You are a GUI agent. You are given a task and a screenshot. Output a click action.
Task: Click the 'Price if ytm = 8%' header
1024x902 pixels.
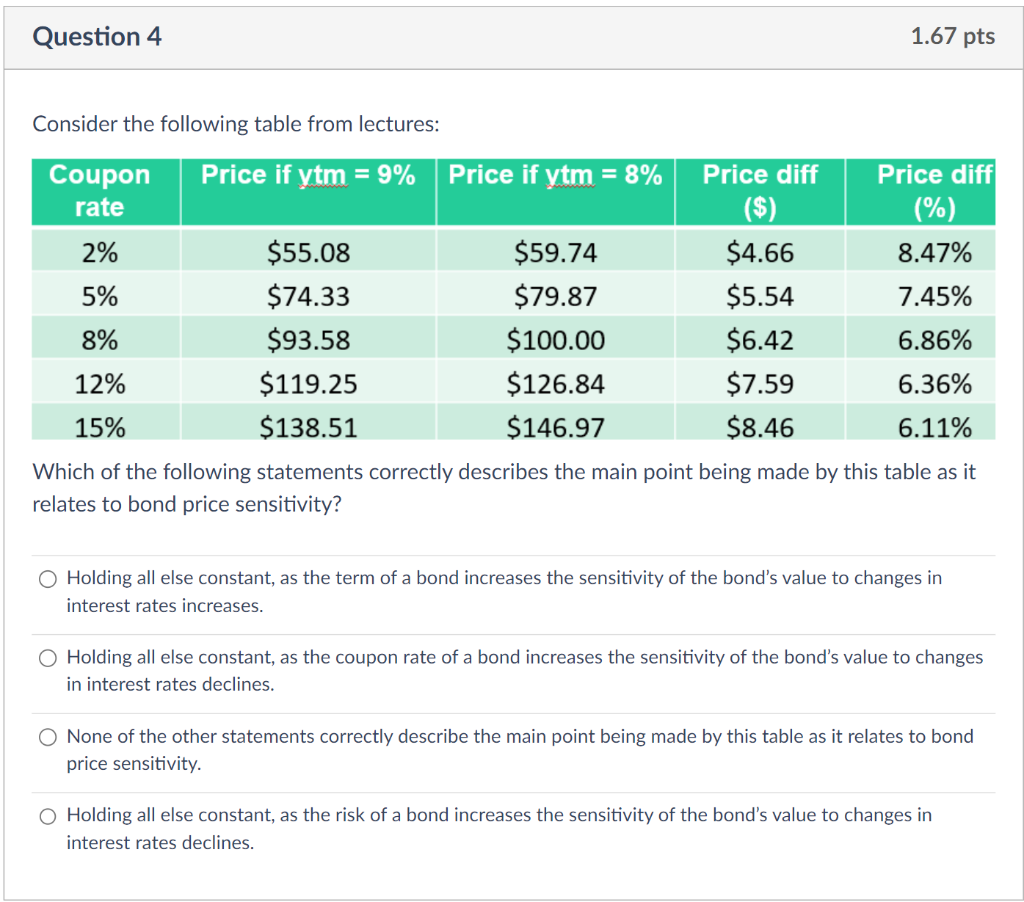click(x=555, y=174)
